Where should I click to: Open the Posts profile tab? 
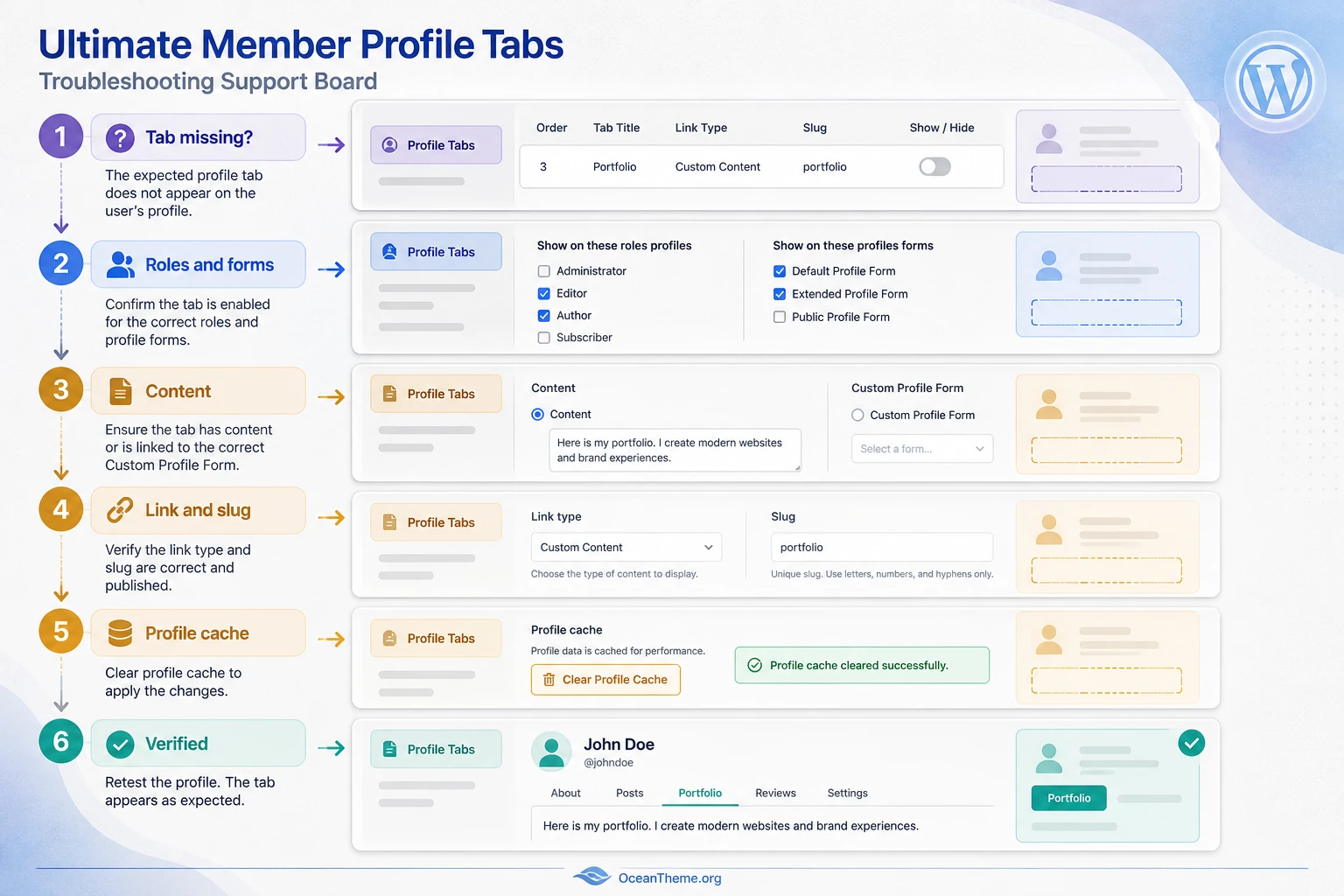(629, 794)
